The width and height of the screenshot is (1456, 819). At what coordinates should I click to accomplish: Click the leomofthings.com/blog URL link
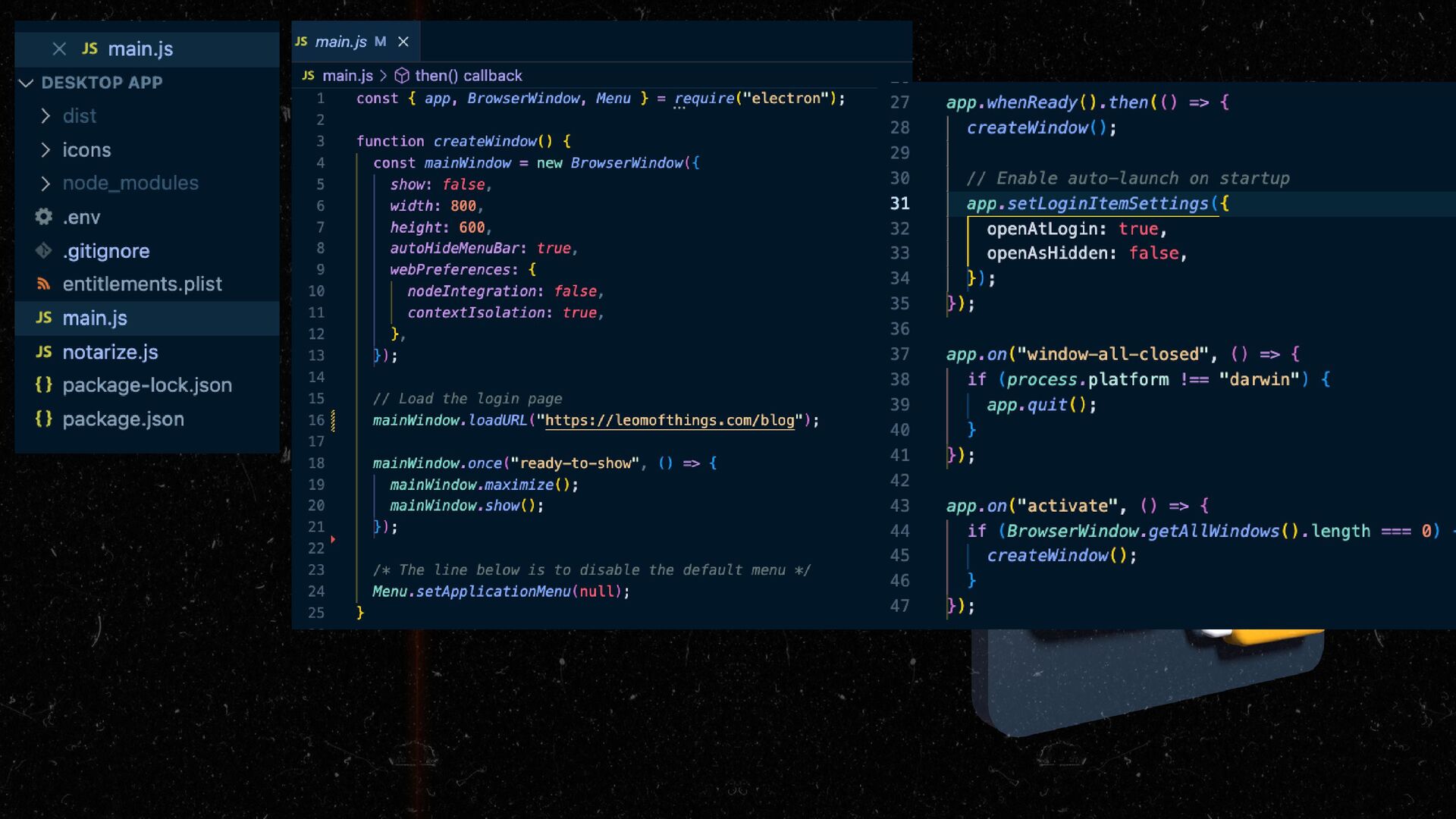coord(669,420)
